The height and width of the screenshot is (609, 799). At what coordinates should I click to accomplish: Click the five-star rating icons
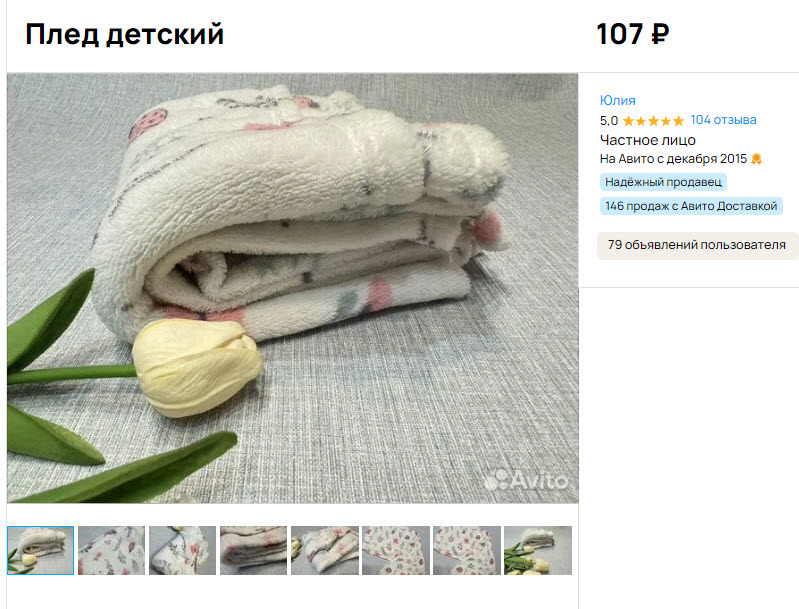pyautogui.click(x=653, y=121)
